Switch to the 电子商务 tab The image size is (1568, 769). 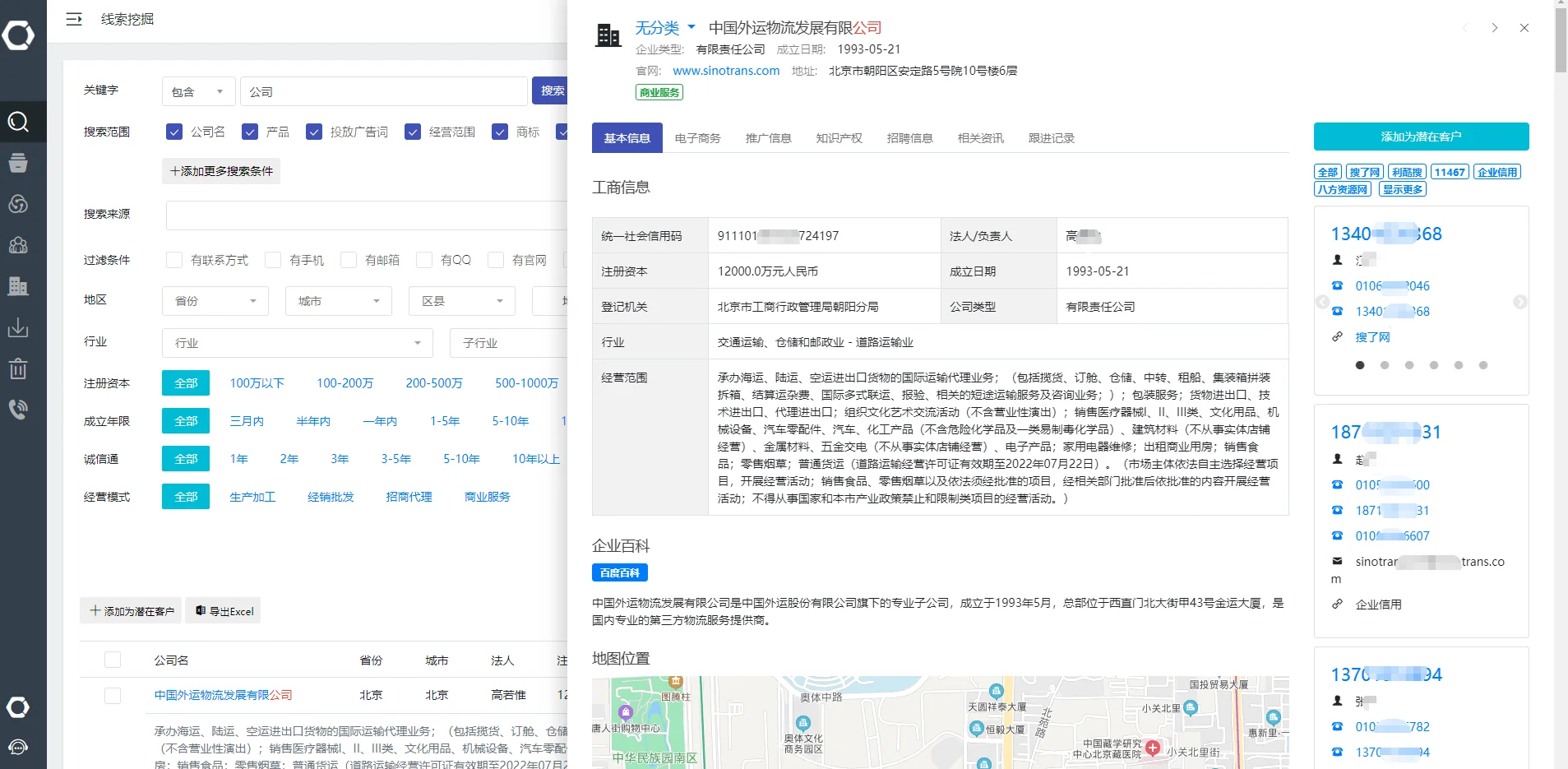(x=697, y=138)
